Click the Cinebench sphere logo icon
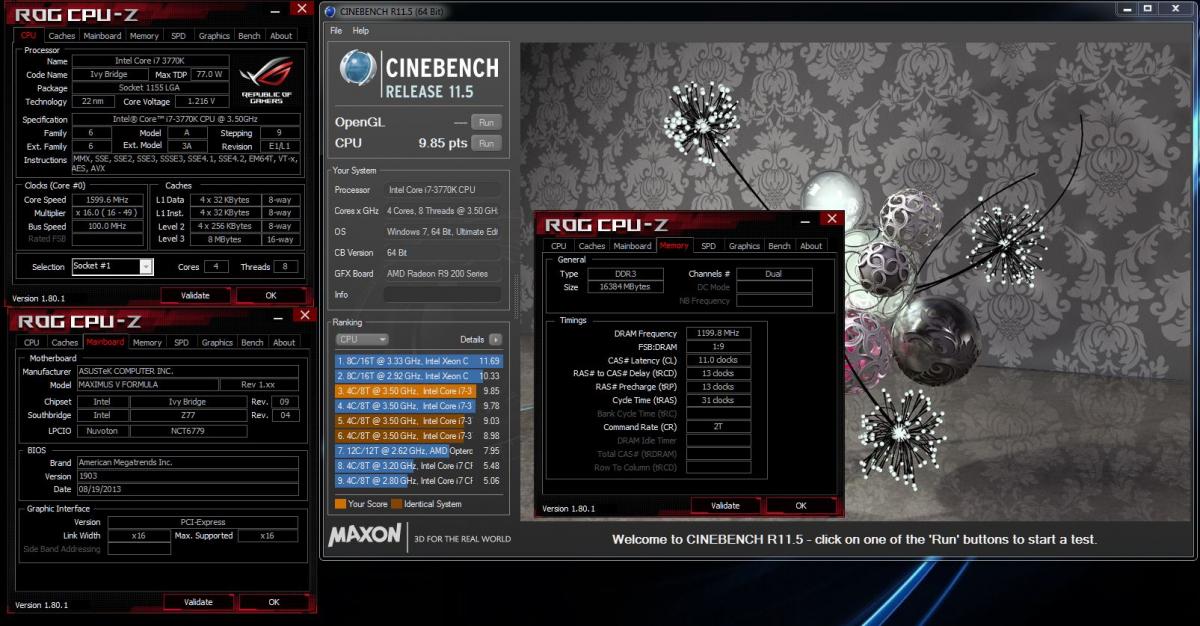 point(358,68)
